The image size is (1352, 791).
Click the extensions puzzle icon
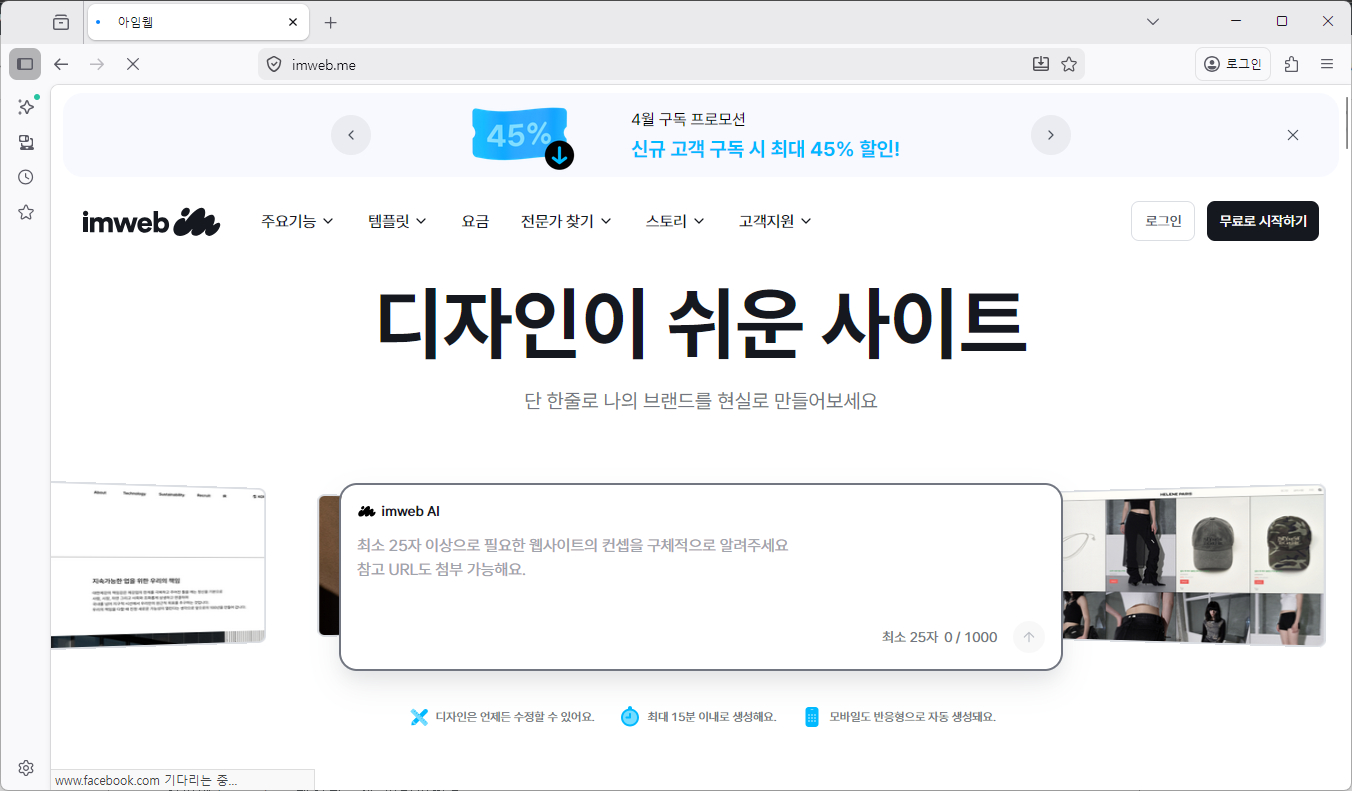(x=1291, y=64)
